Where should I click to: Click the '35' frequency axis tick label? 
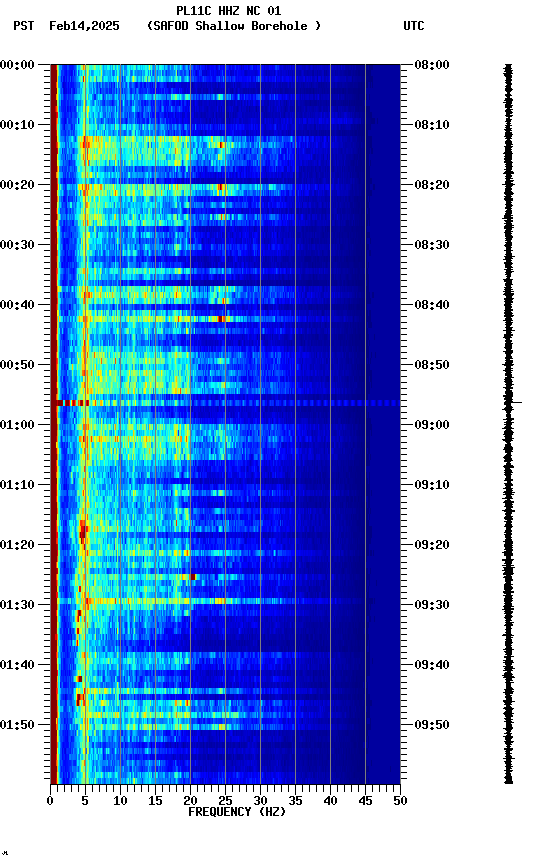[295, 801]
